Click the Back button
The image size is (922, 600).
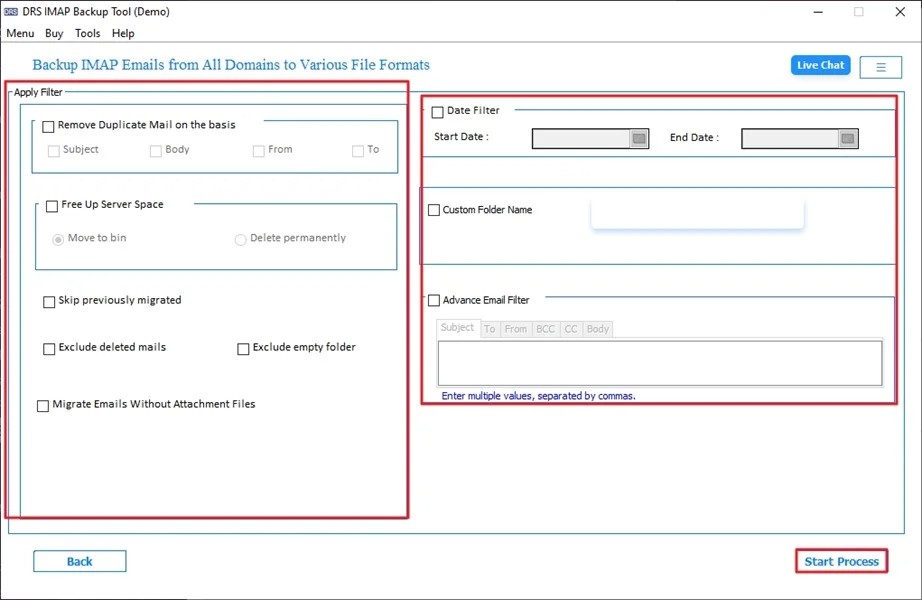79,561
